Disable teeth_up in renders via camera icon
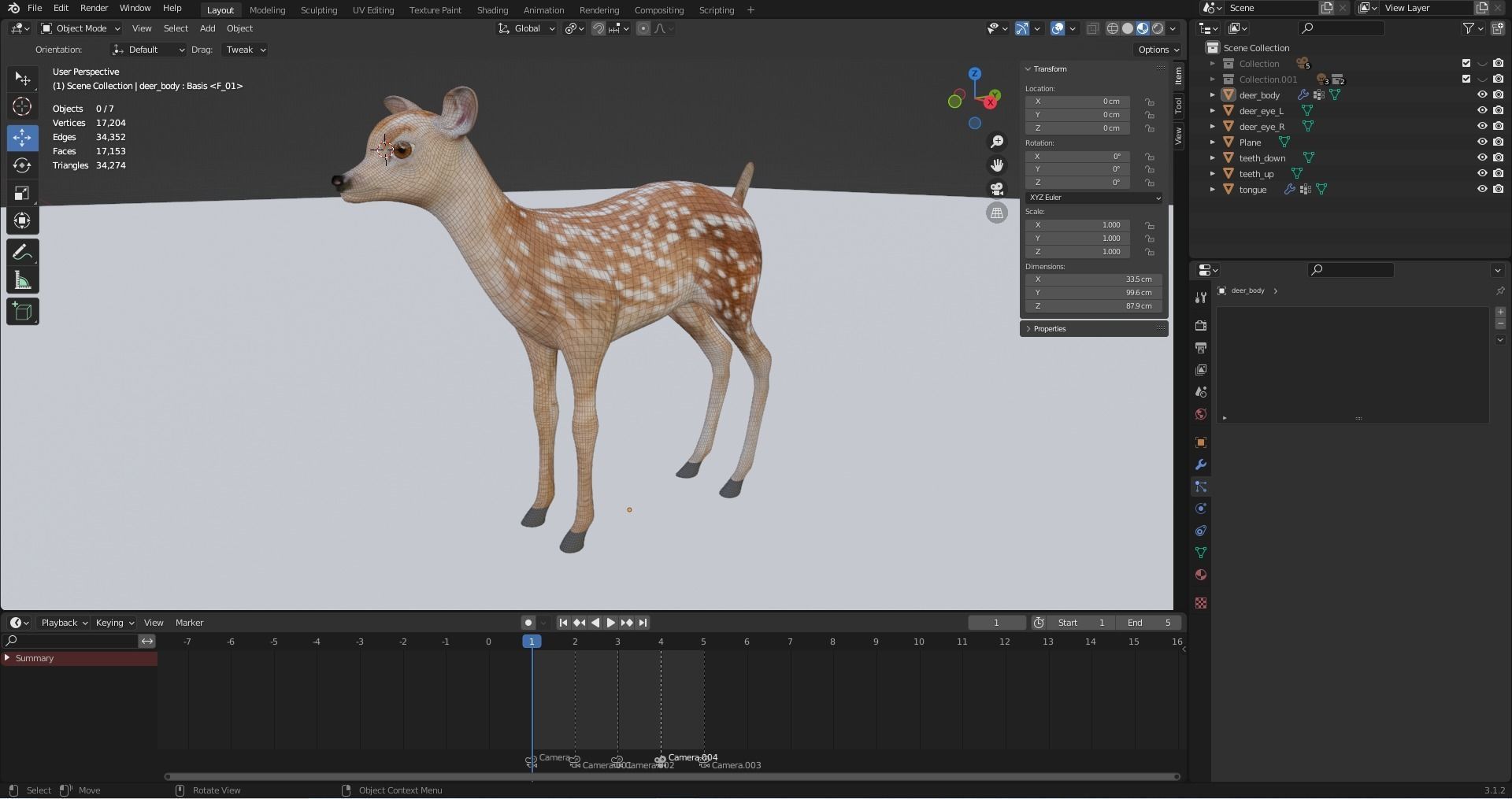The width and height of the screenshot is (1512, 799). click(x=1498, y=174)
